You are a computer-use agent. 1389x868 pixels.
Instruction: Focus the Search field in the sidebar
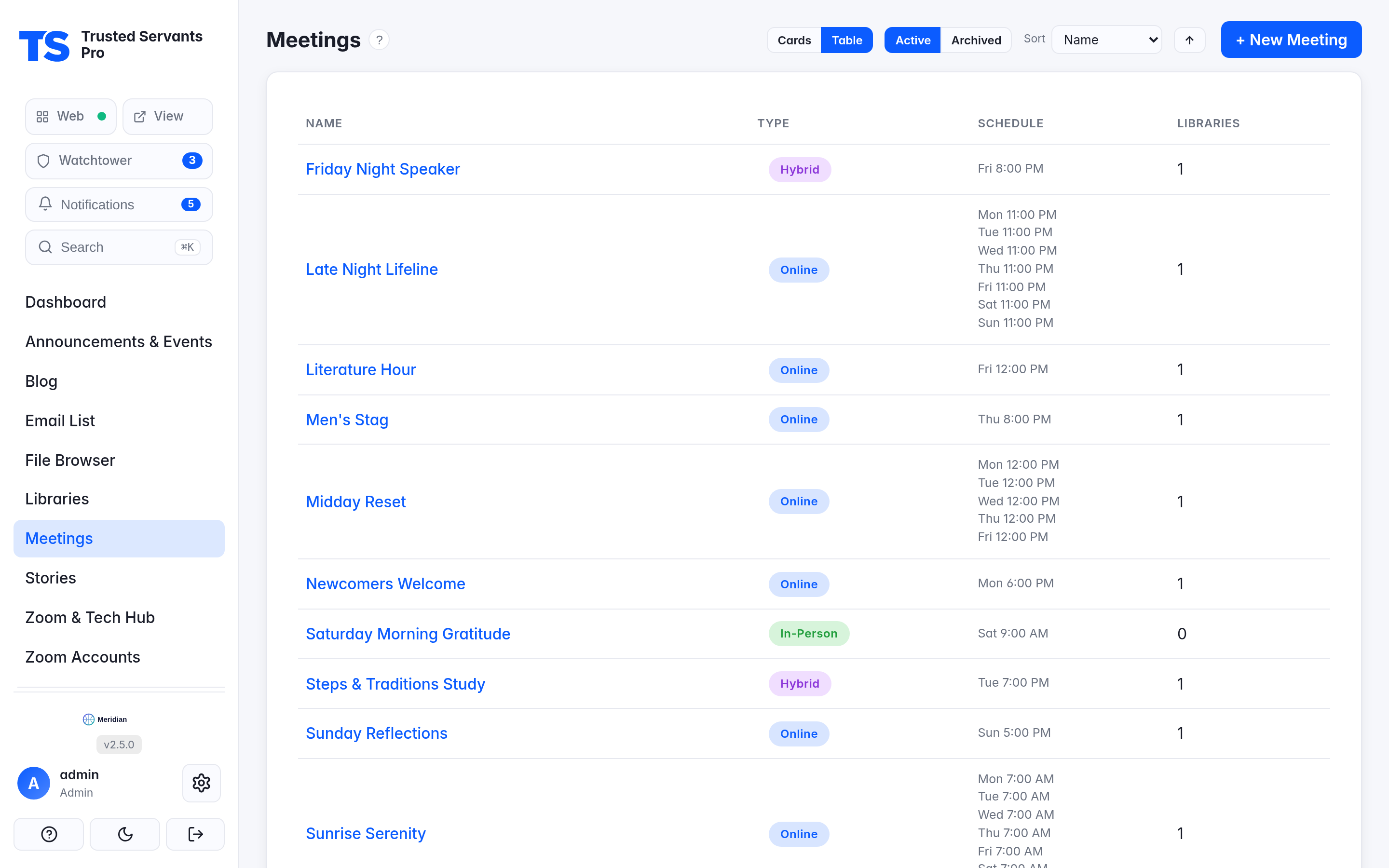click(119, 247)
